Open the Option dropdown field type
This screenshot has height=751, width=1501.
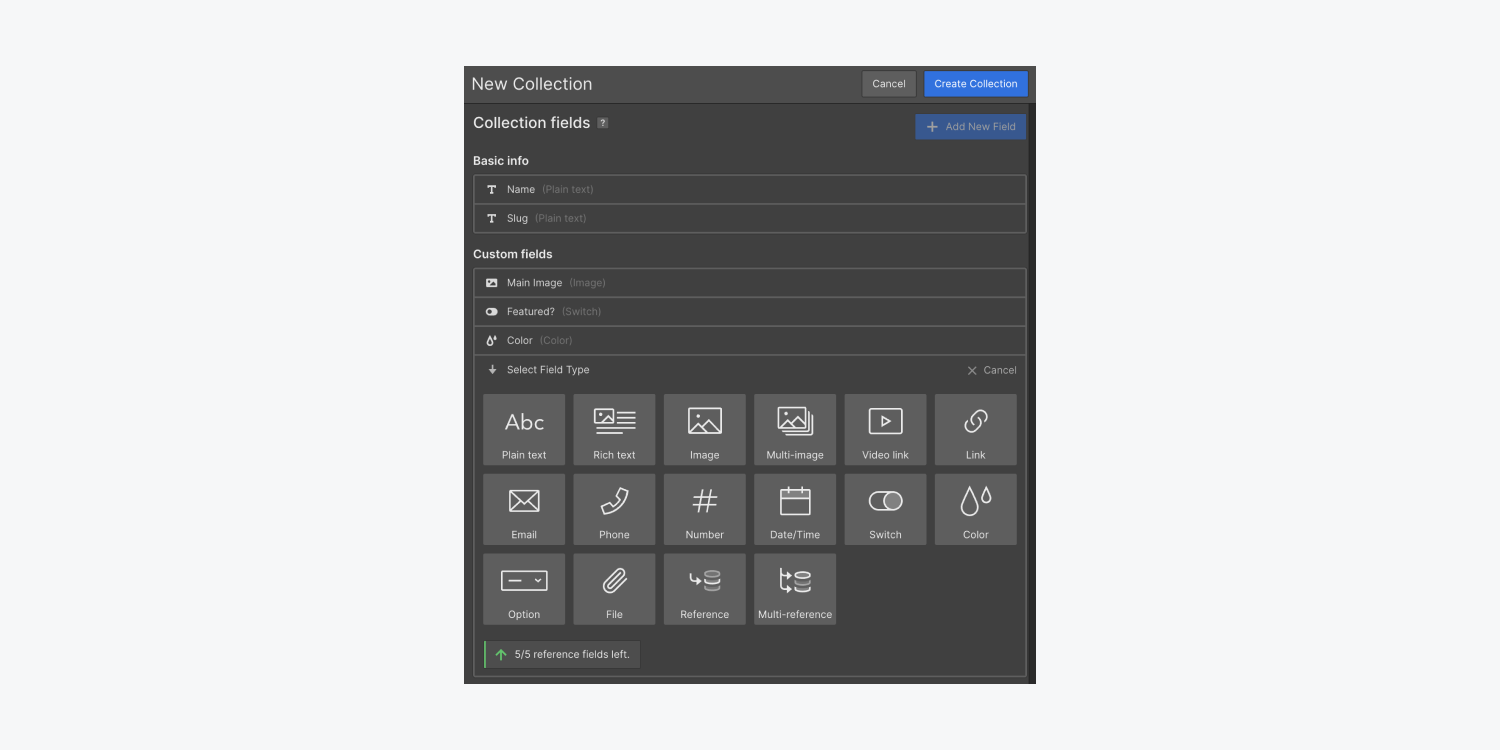(x=523, y=588)
